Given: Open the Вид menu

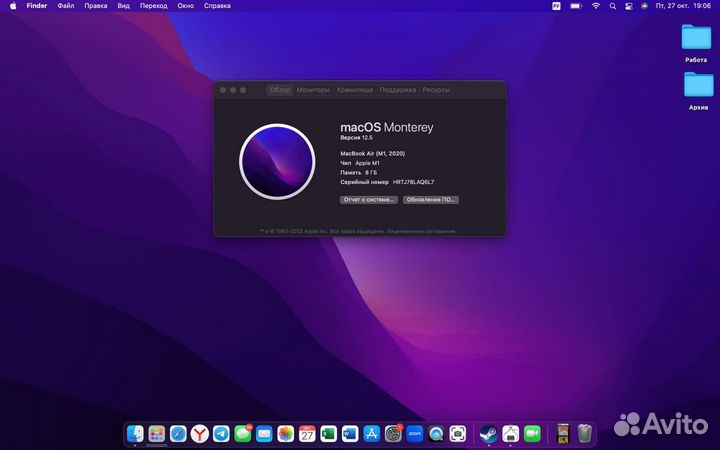Looking at the screenshot, I should pyautogui.click(x=124, y=6).
